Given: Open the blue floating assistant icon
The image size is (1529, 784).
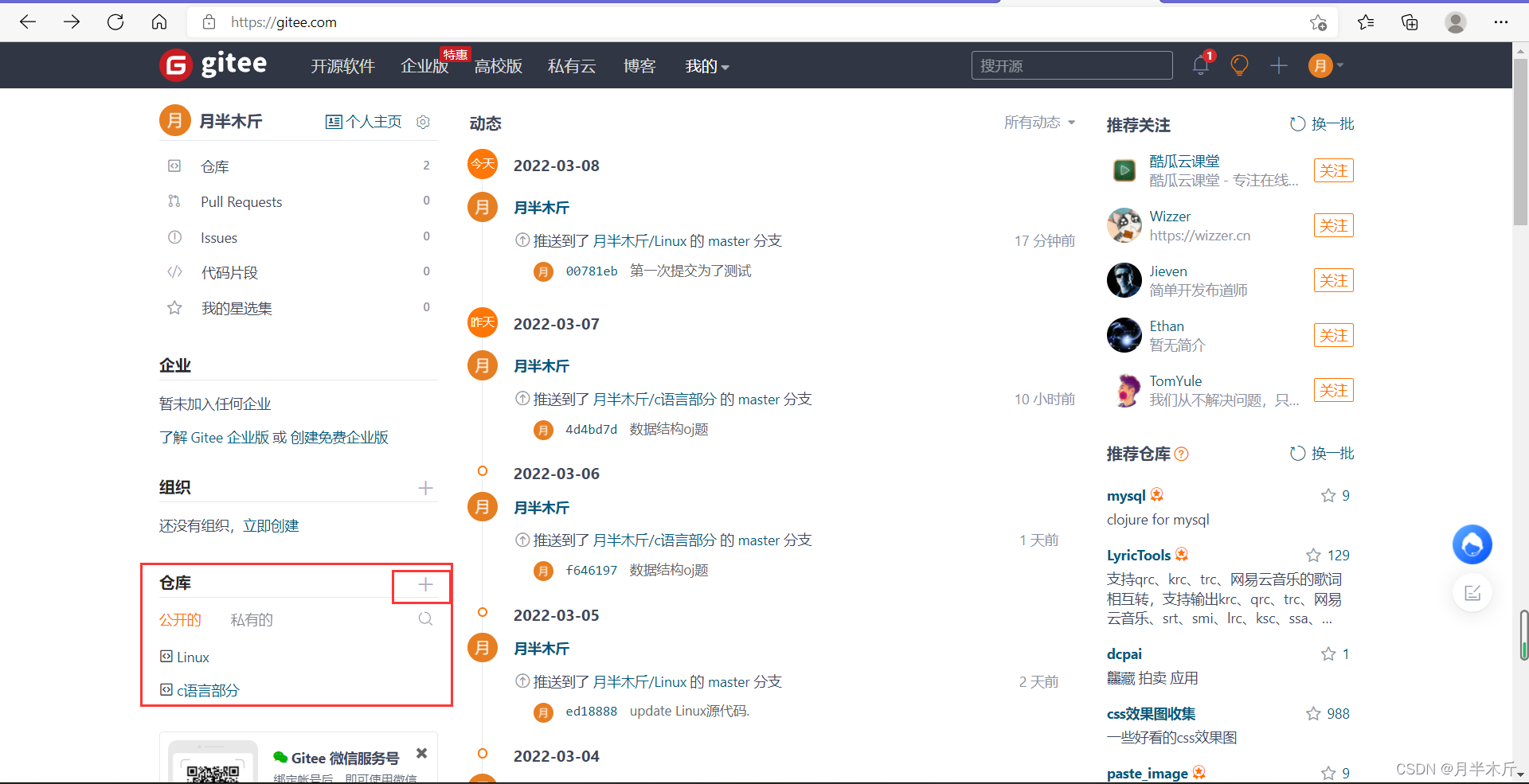Looking at the screenshot, I should pyautogui.click(x=1472, y=544).
